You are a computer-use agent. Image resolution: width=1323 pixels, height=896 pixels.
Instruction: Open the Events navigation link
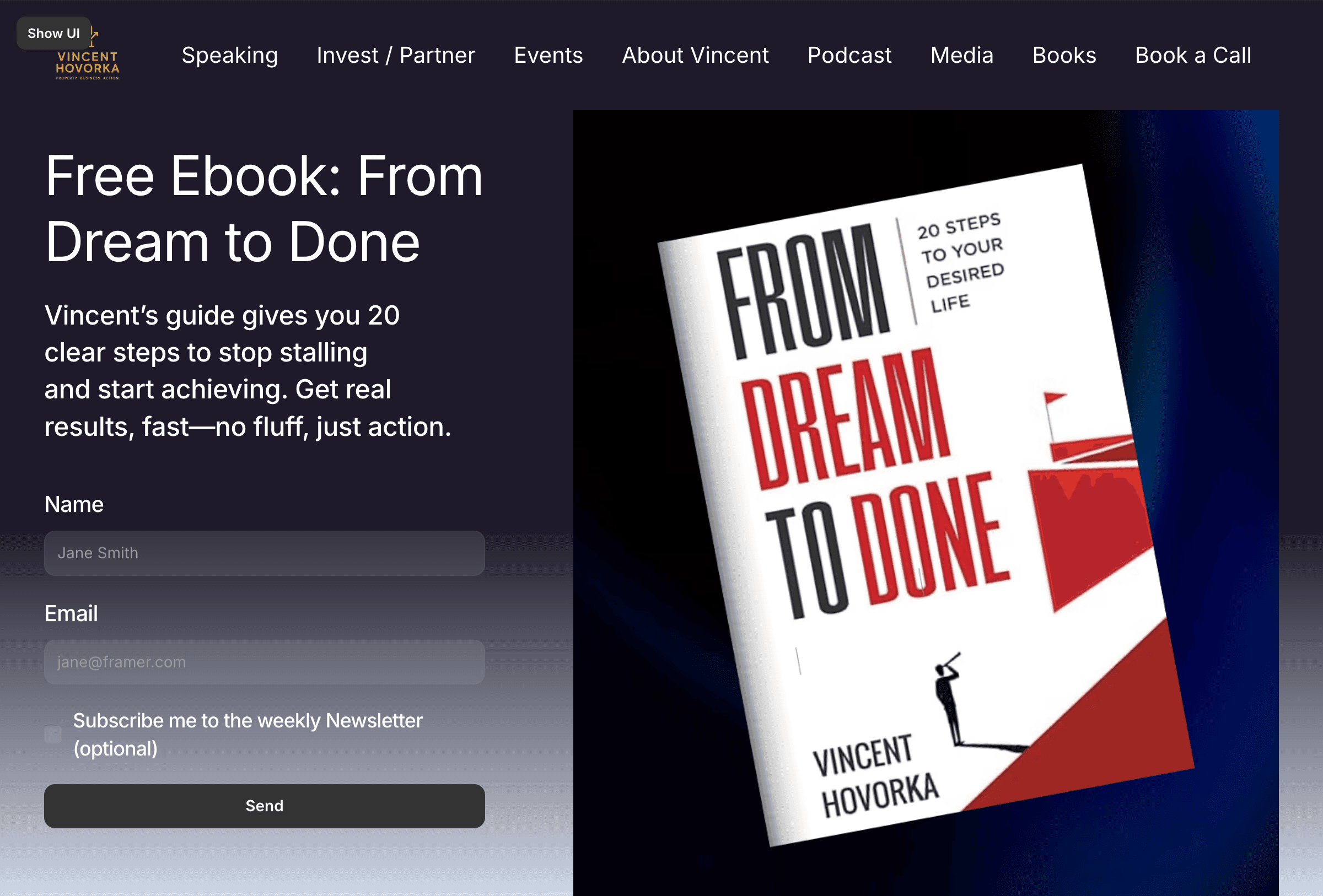point(548,55)
